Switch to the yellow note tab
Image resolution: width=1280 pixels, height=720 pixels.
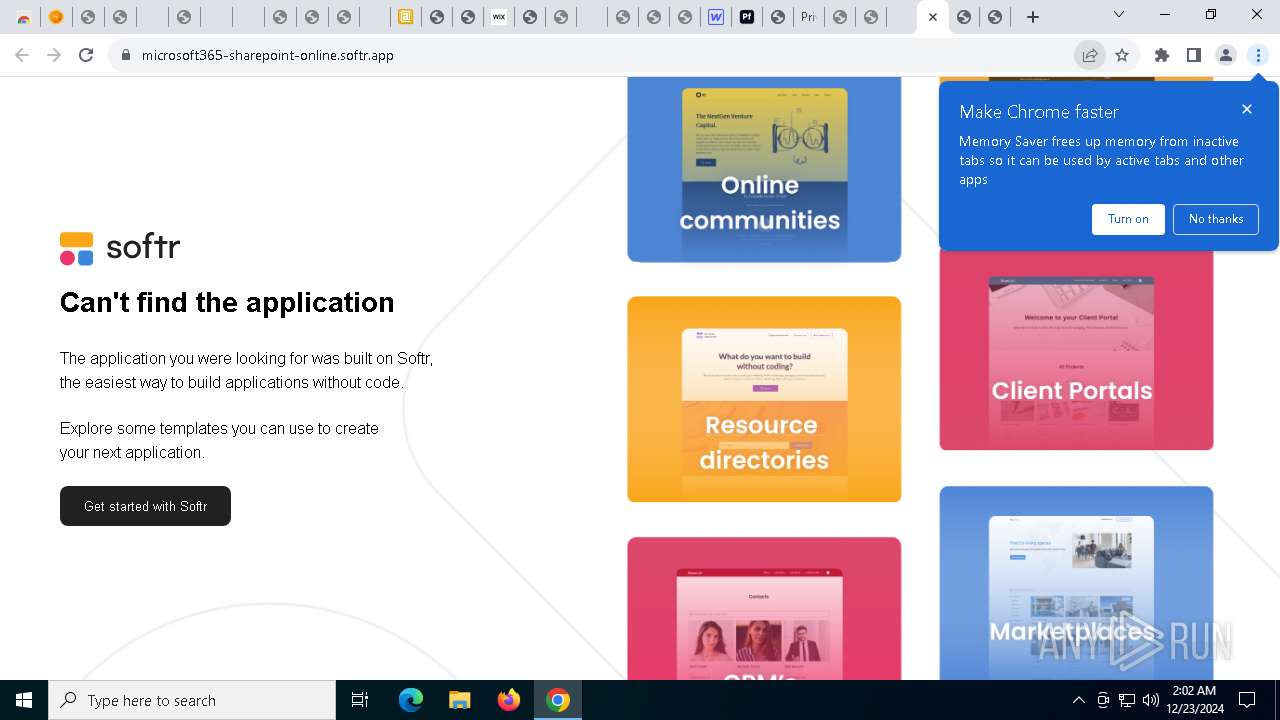405,17
